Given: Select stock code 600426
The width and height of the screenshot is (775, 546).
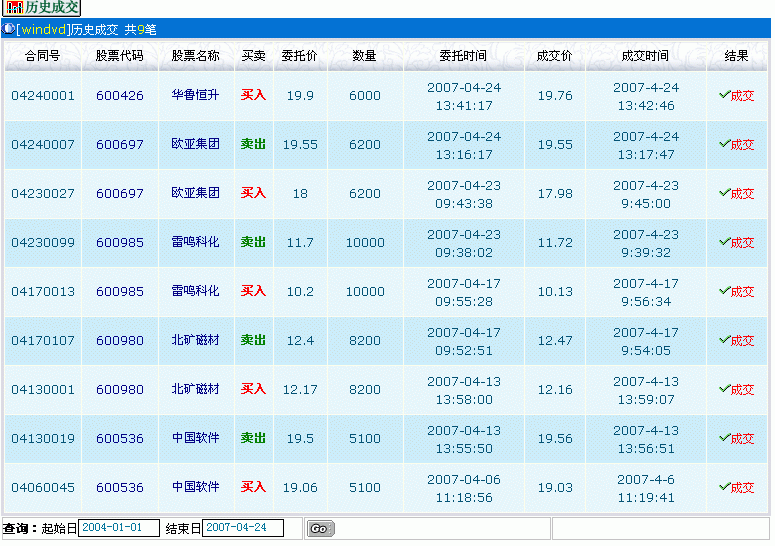Looking at the screenshot, I should pyautogui.click(x=120, y=96).
